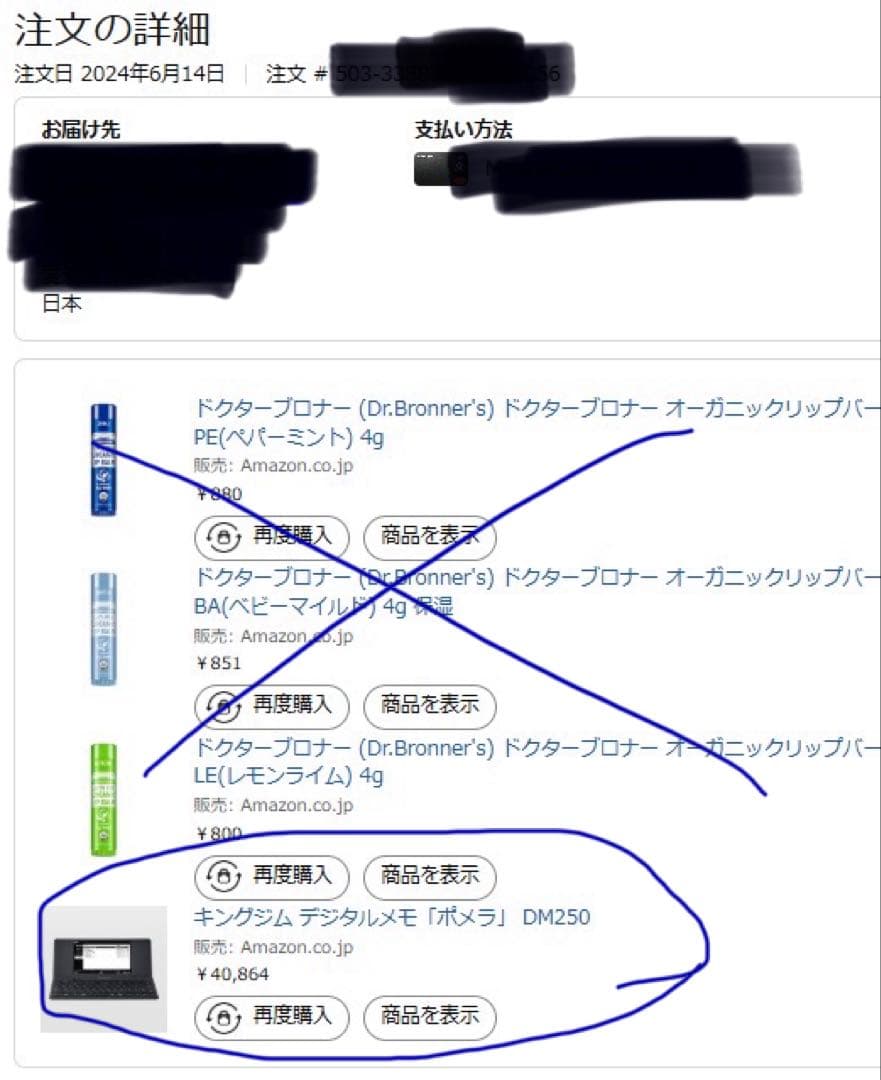Open the キングジム デジタルメモ ポメラ DM250 title link

[391, 917]
